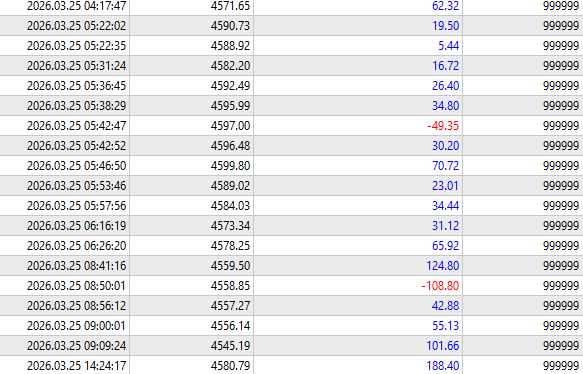The width and height of the screenshot is (583, 374).
Task: Click the price 4557.27
Action: point(231,306)
